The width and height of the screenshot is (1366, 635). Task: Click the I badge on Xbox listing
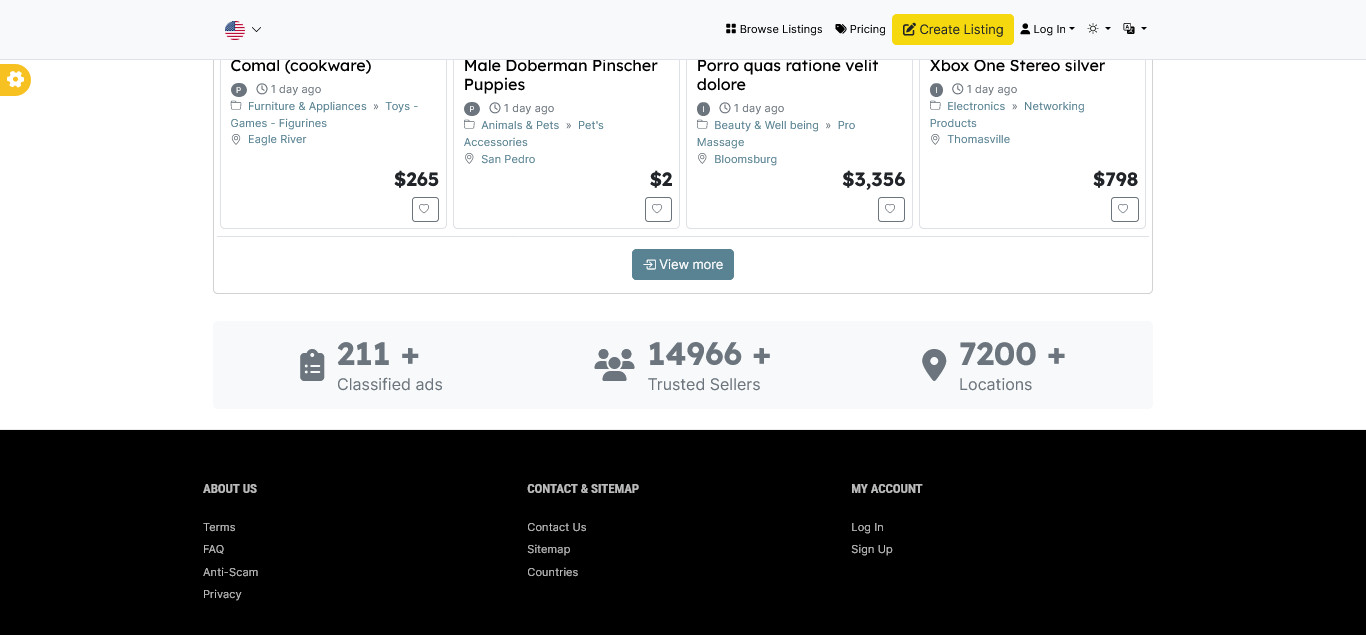tap(937, 90)
